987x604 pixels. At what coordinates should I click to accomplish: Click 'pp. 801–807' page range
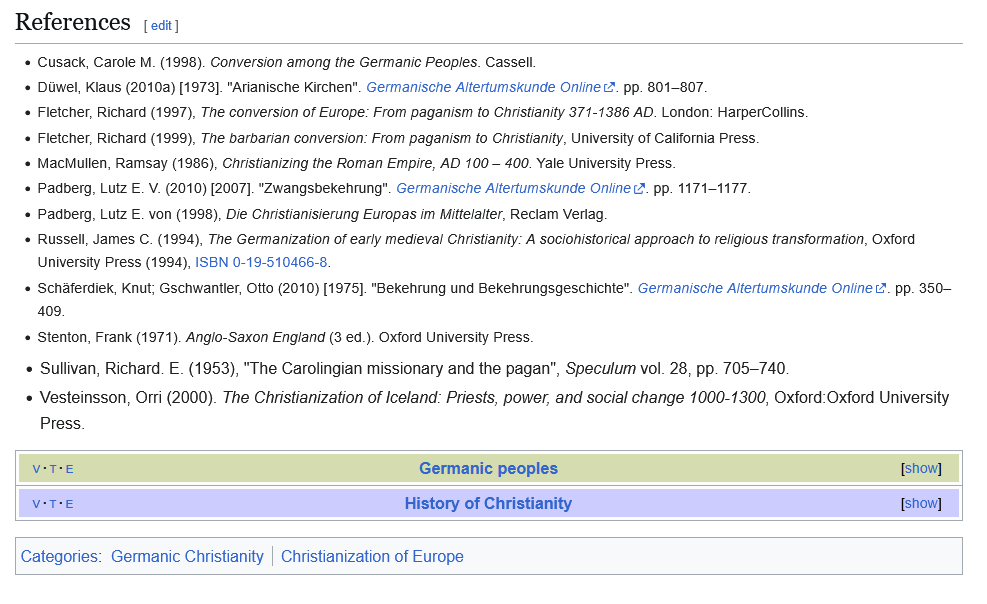click(664, 87)
